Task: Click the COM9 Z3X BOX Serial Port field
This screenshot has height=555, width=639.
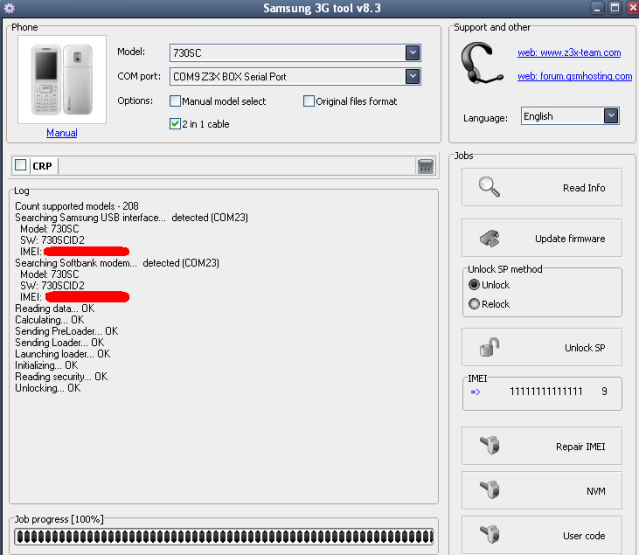Action: click(x=295, y=77)
